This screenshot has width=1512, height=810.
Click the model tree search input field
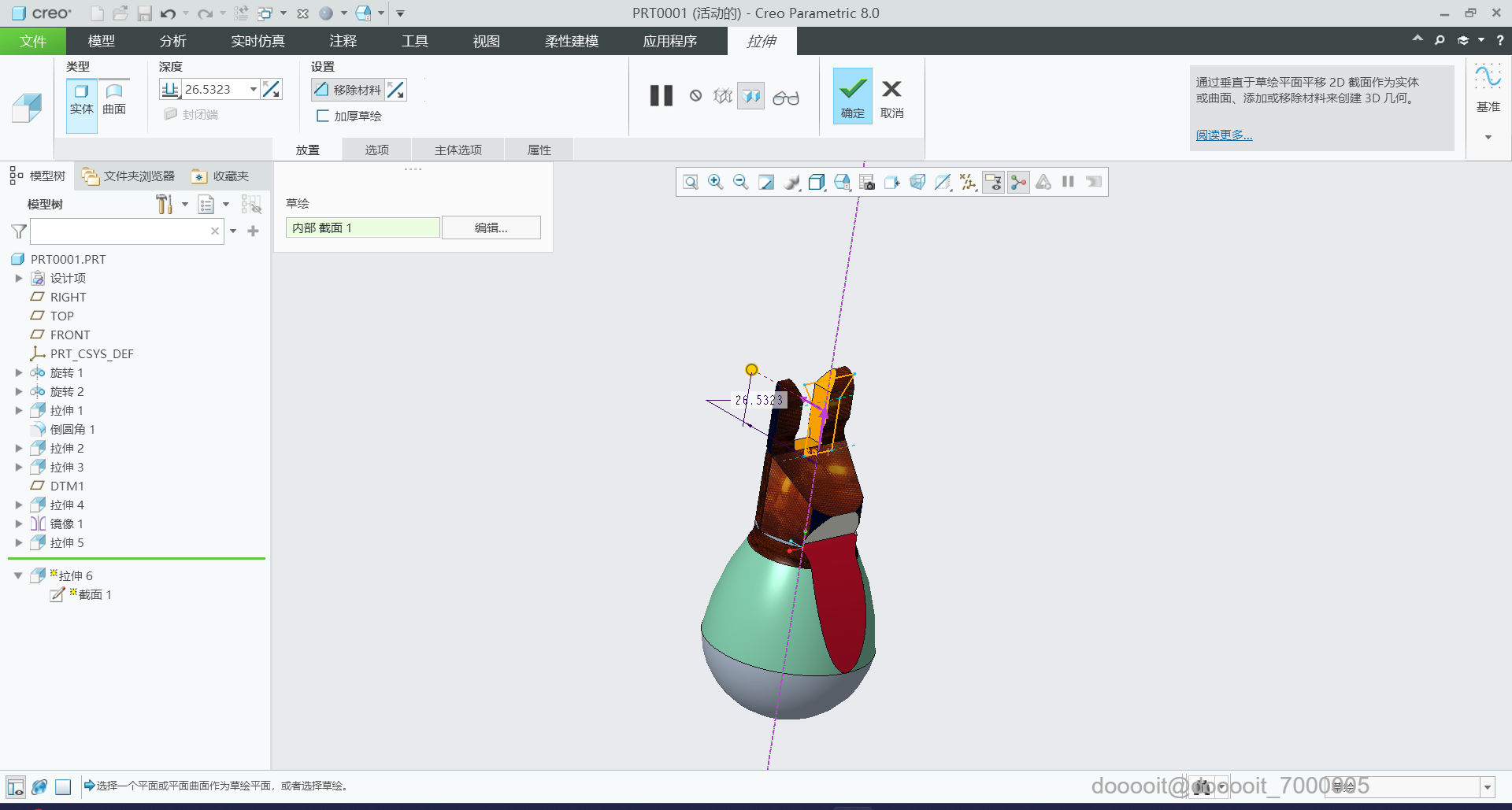coord(120,231)
